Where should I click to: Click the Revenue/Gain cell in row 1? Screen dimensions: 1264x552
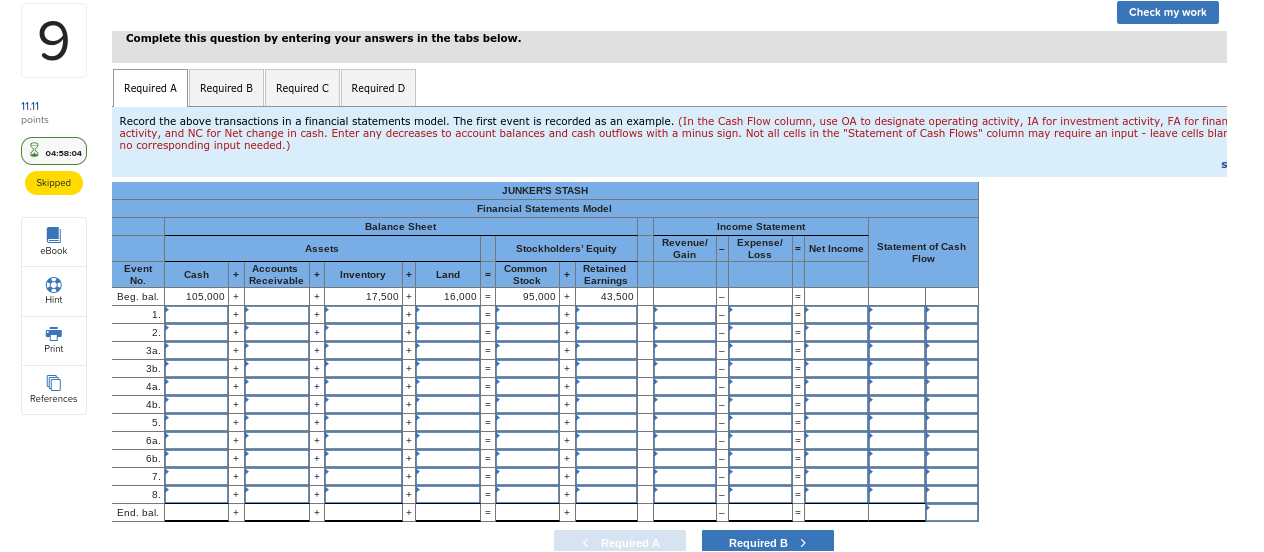[x=684, y=315]
